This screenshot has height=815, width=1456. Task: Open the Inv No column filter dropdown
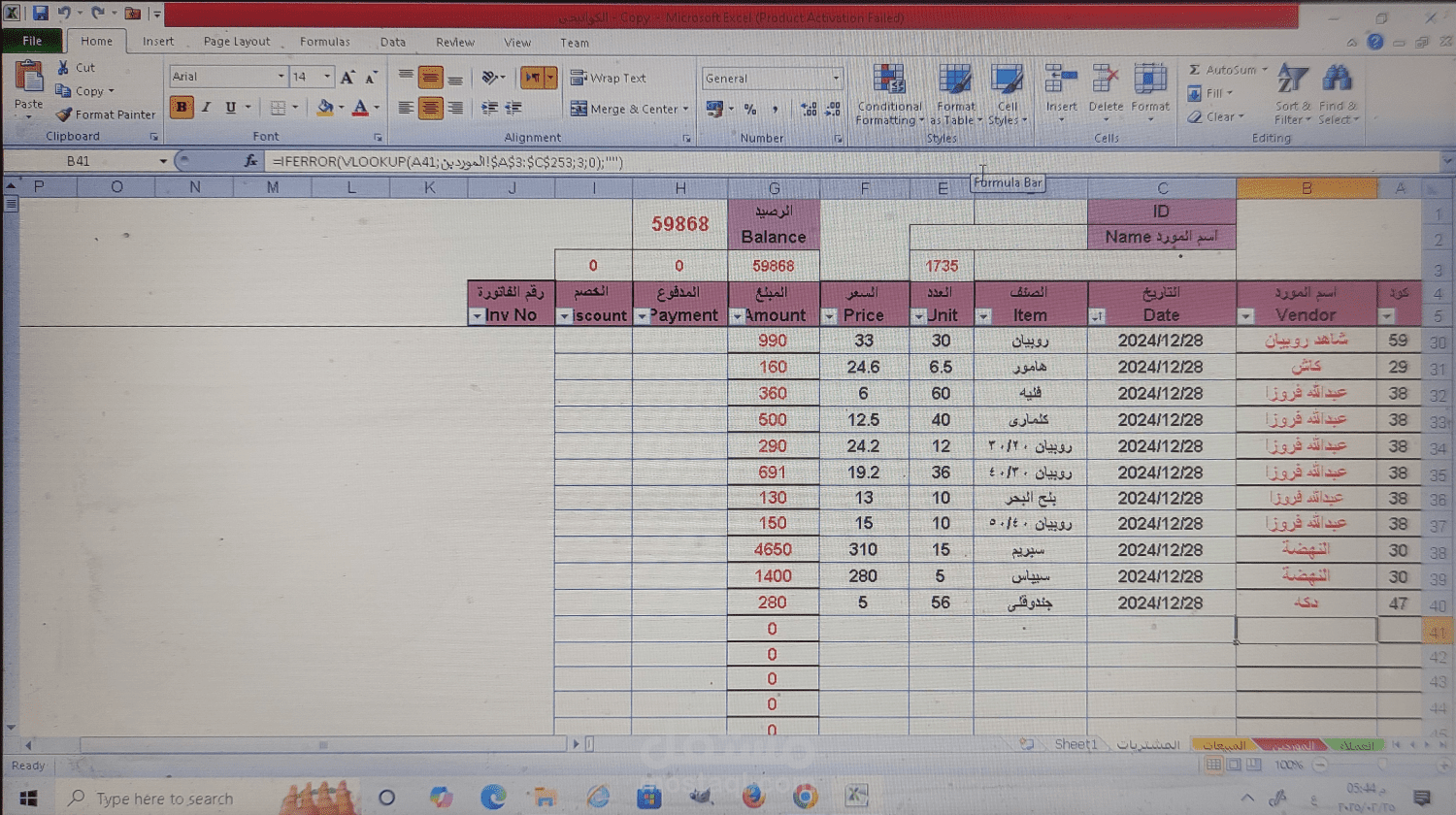pos(477,316)
